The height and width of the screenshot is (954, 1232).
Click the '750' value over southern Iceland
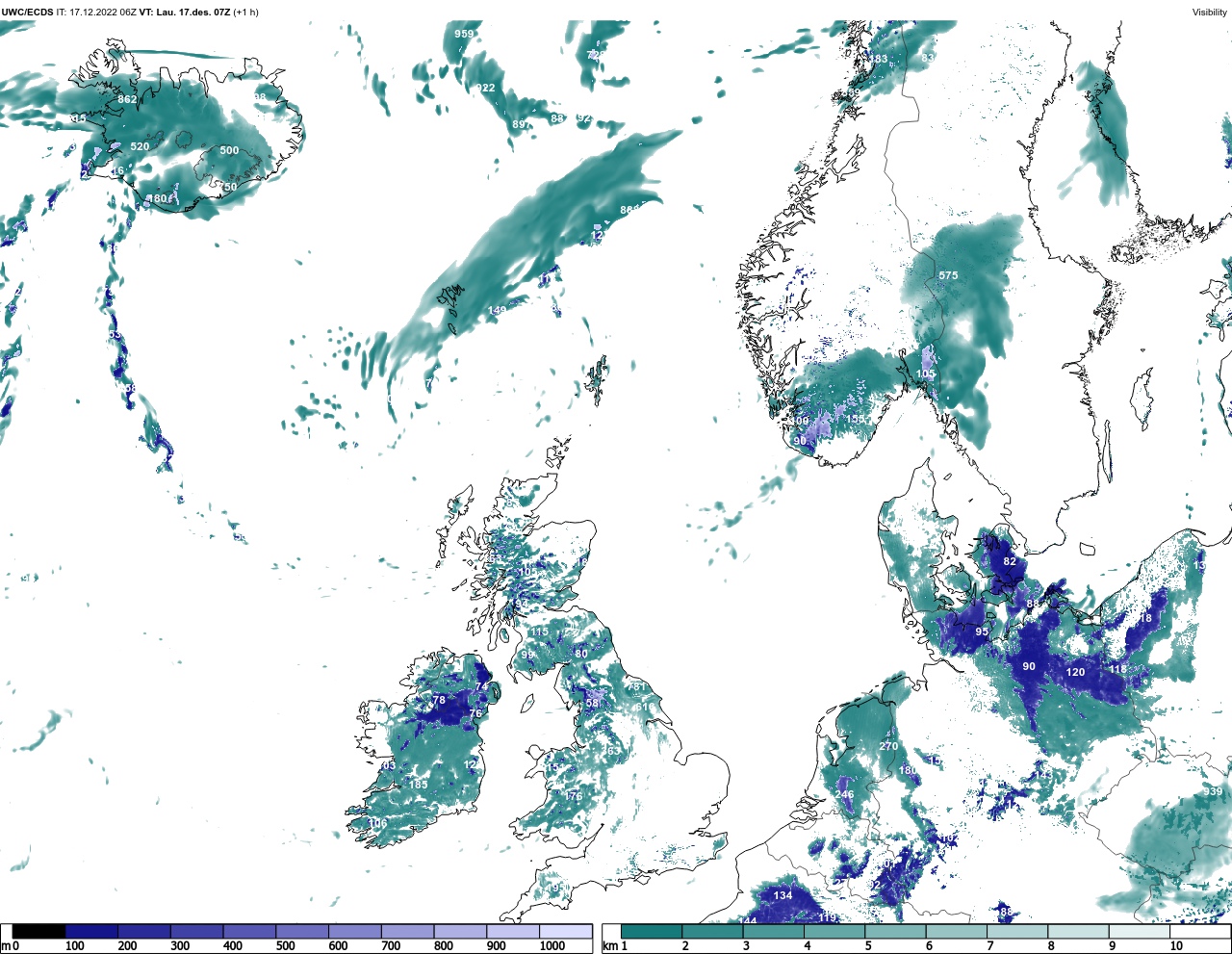[x=227, y=187]
